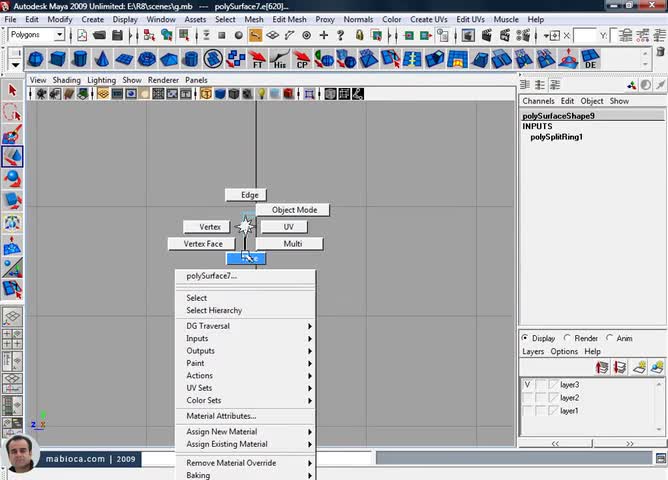Image resolution: width=668 pixels, height=480 pixels.
Task: Select the Rotate tool sphere icon
Action: coord(12,179)
